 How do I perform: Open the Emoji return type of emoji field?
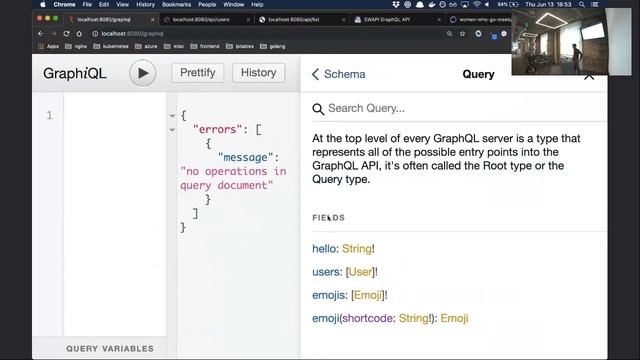point(454,318)
